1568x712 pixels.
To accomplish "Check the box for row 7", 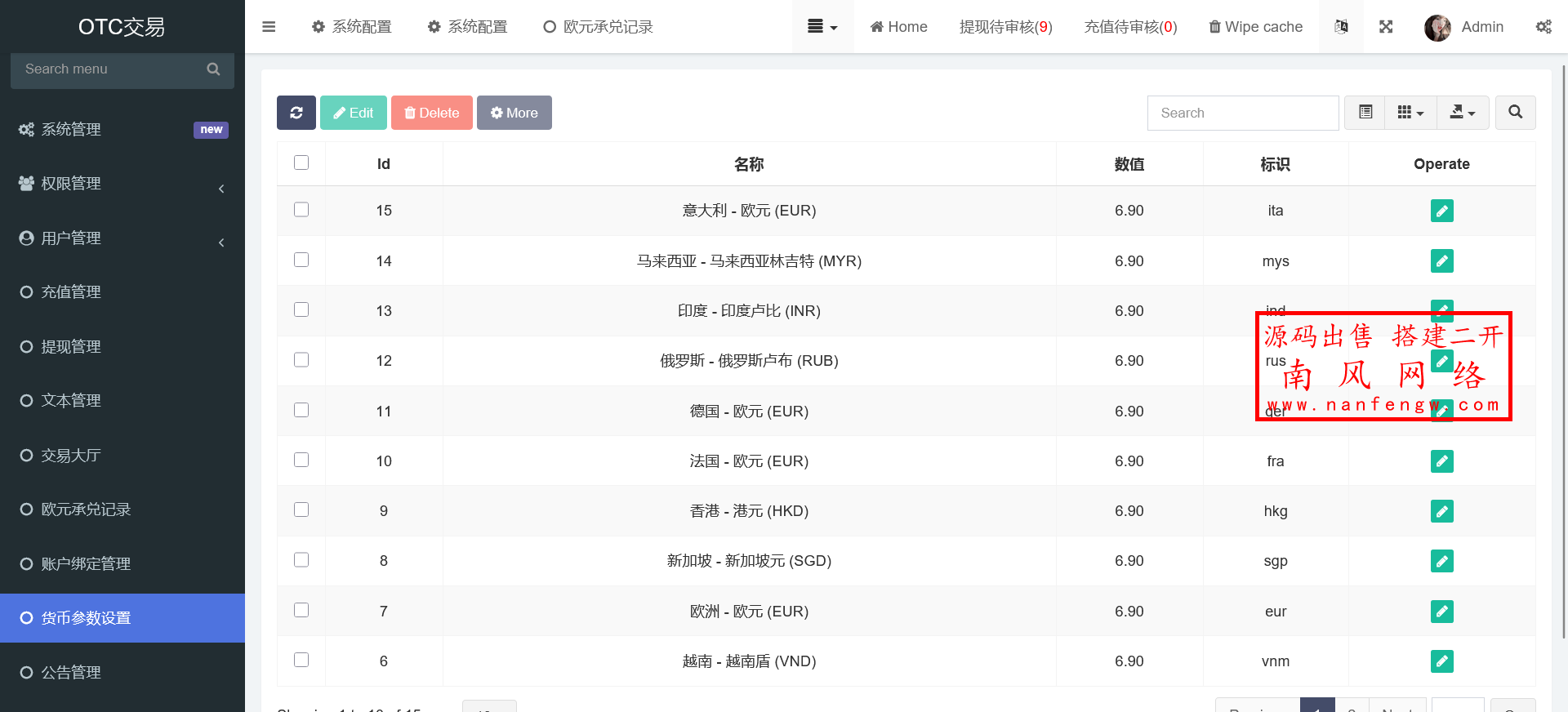I will [301, 610].
